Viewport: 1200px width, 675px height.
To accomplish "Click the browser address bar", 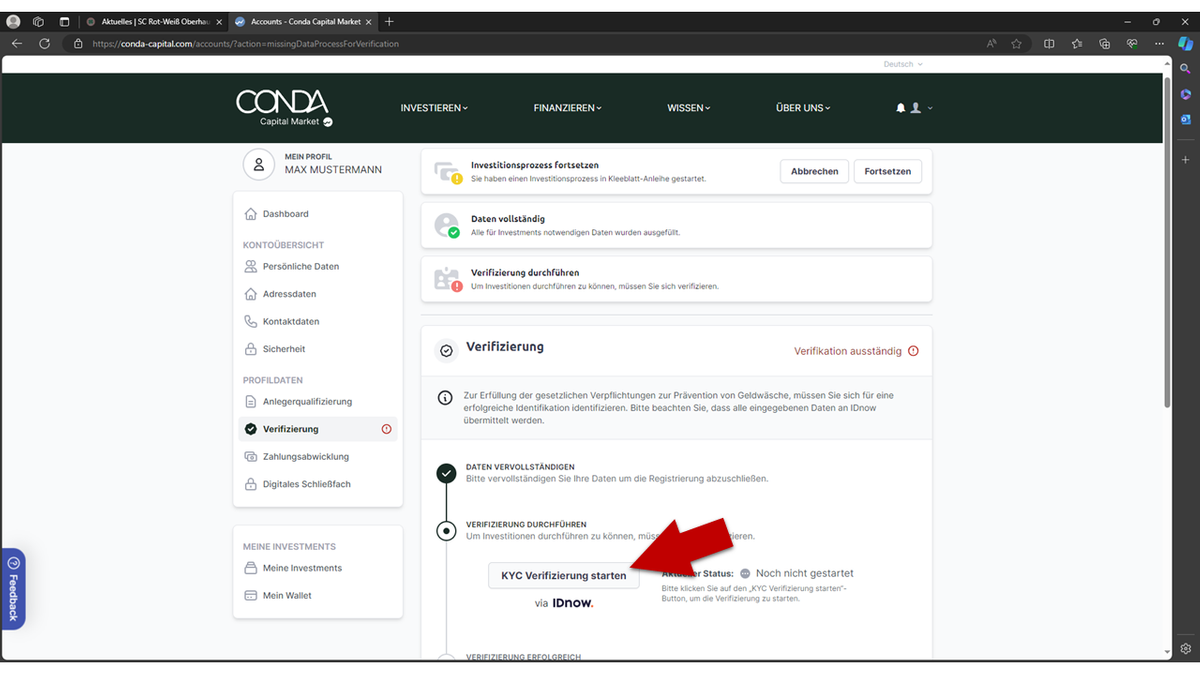I will pos(520,44).
